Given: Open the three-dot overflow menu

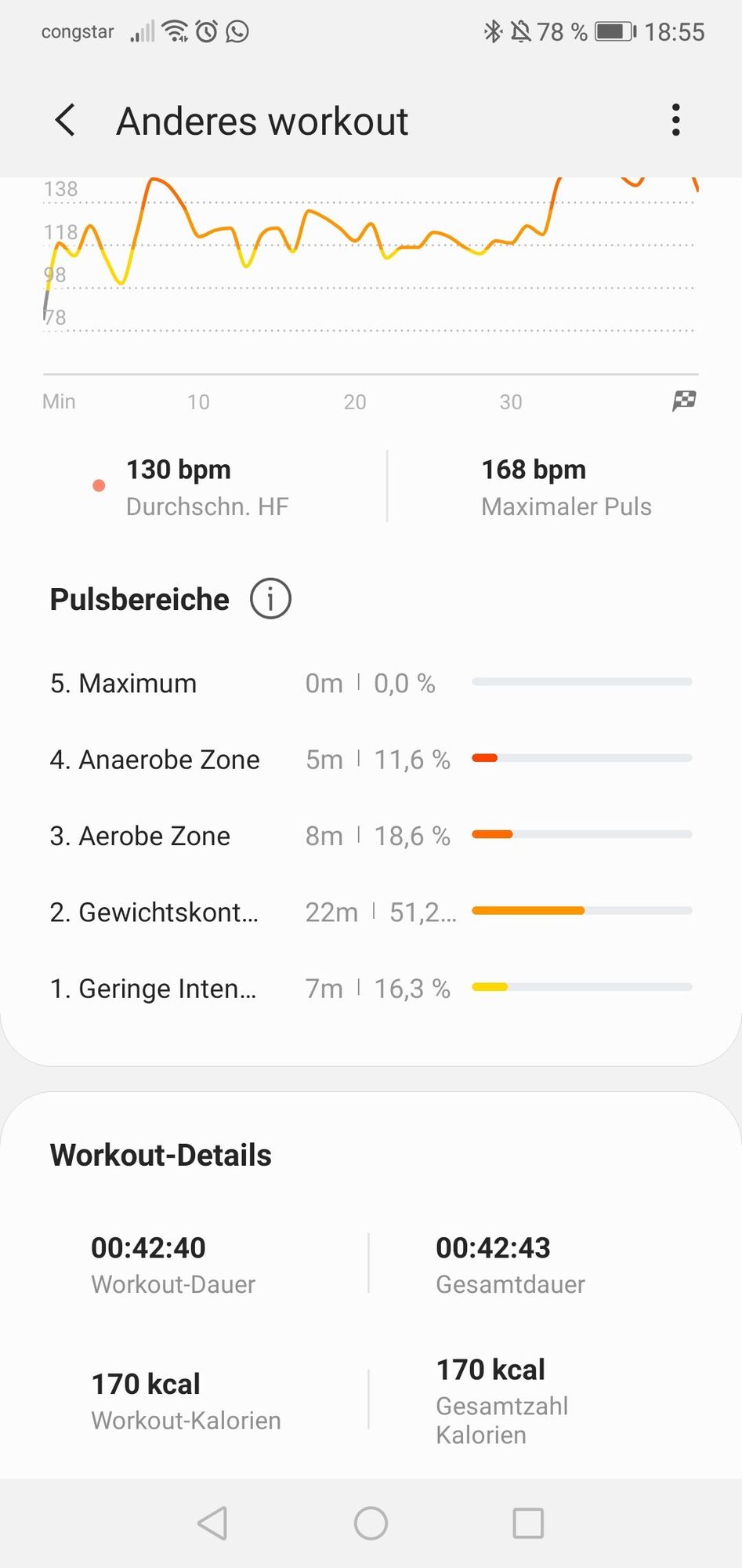Looking at the screenshot, I should pos(675,121).
